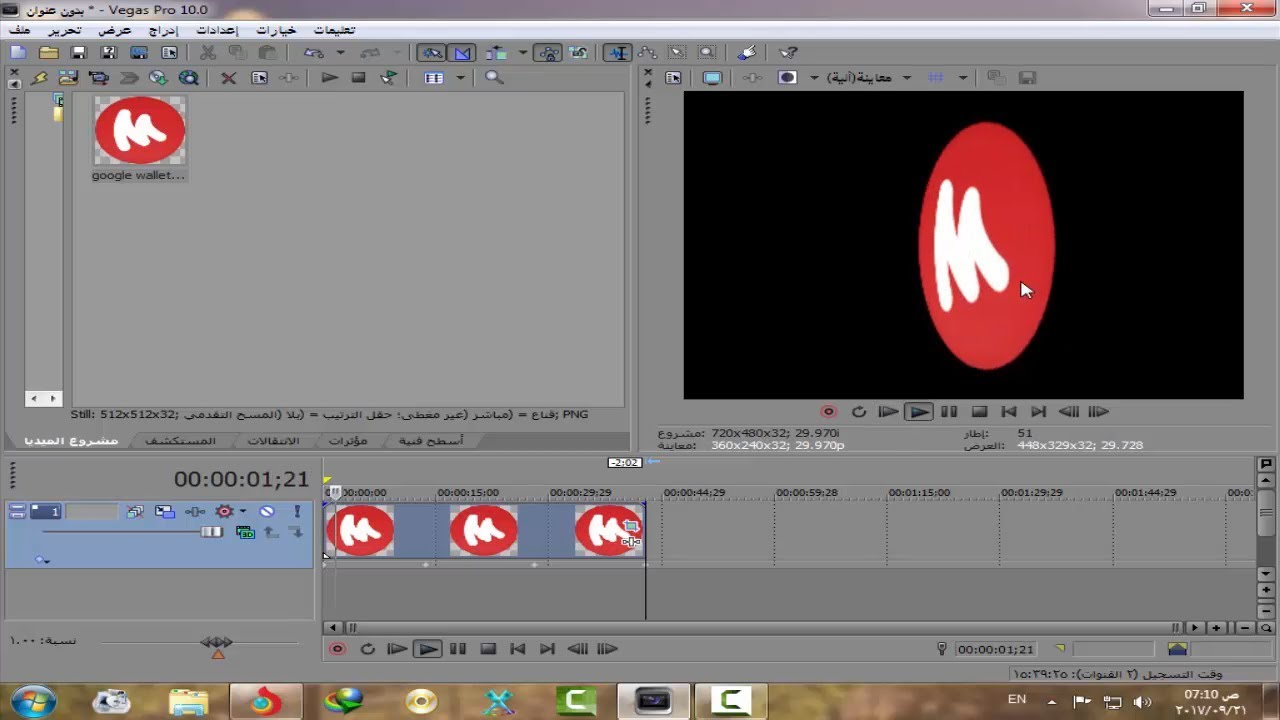Open the Views dropdown arrow in Project Media

pos(460,78)
